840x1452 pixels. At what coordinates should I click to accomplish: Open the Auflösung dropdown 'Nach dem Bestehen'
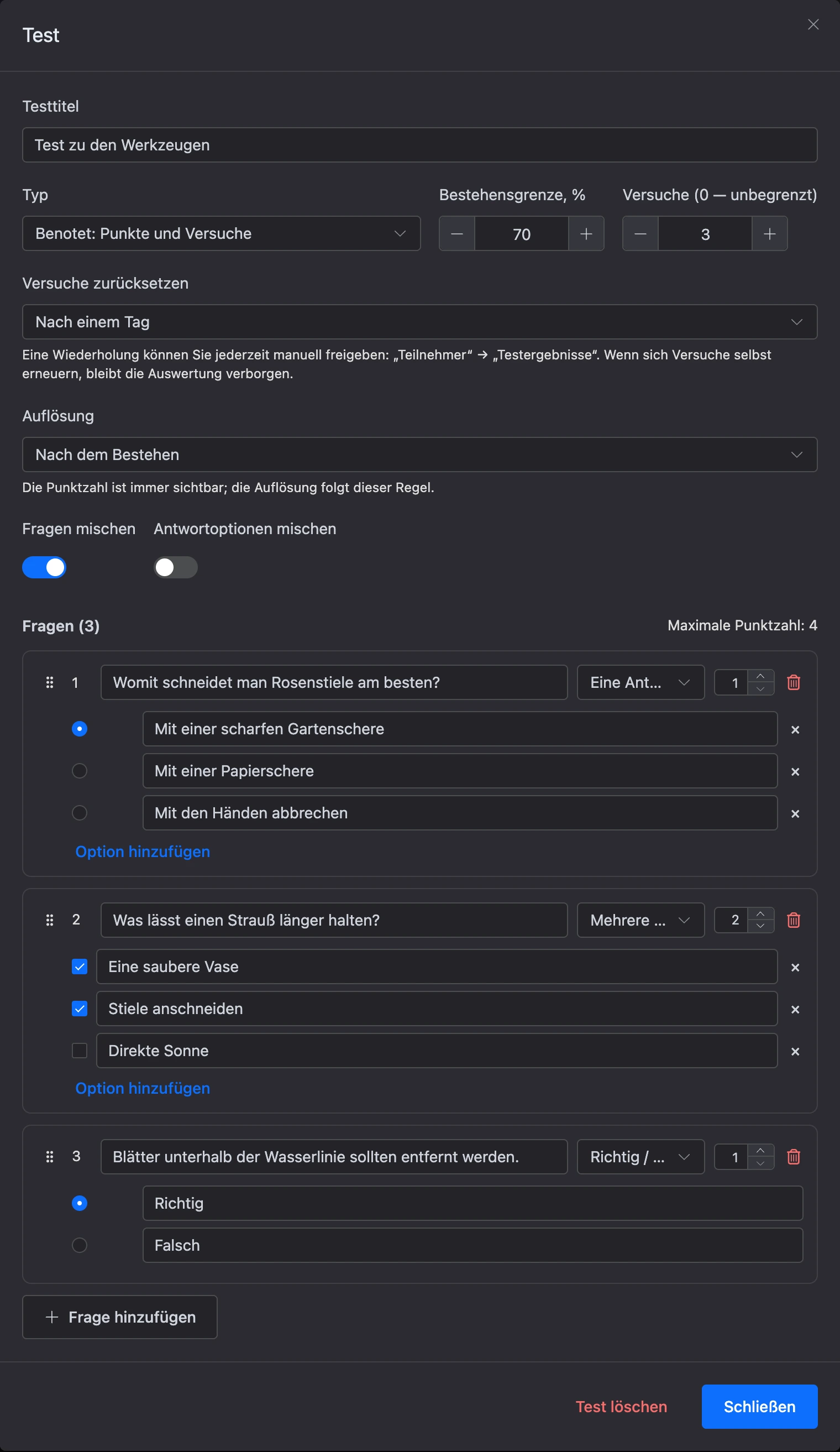click(419, 455)
